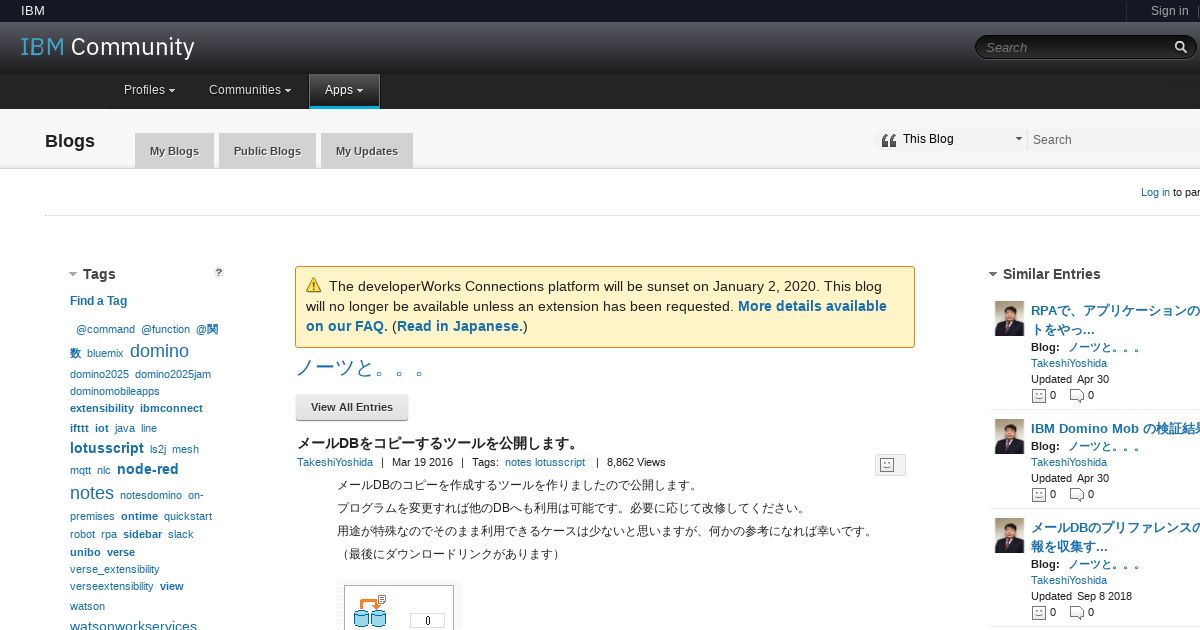The width and height of the screenshot is (1200, 630).
Task: Select the notes tag in tag cloud
Action: click(x=92, y=493)
